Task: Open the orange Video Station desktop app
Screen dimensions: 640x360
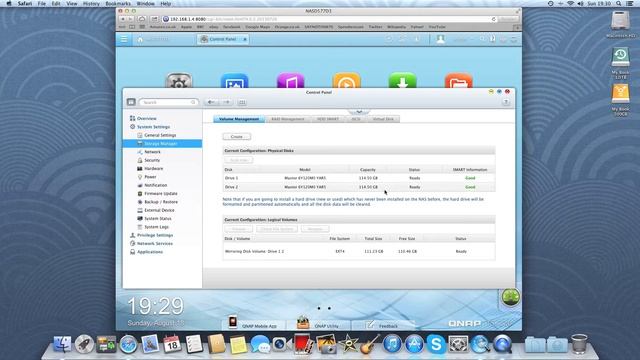Action: click(347, 80)
